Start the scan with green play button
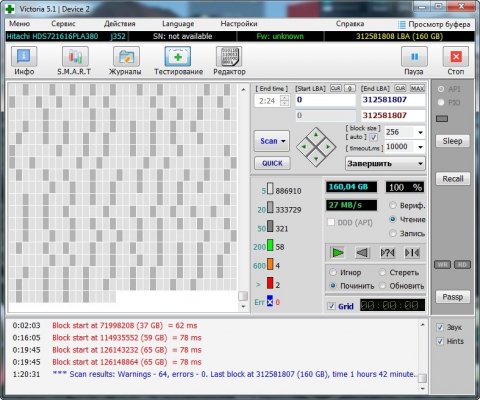This screenshot has height=400, width=480. tap(338, 253)
